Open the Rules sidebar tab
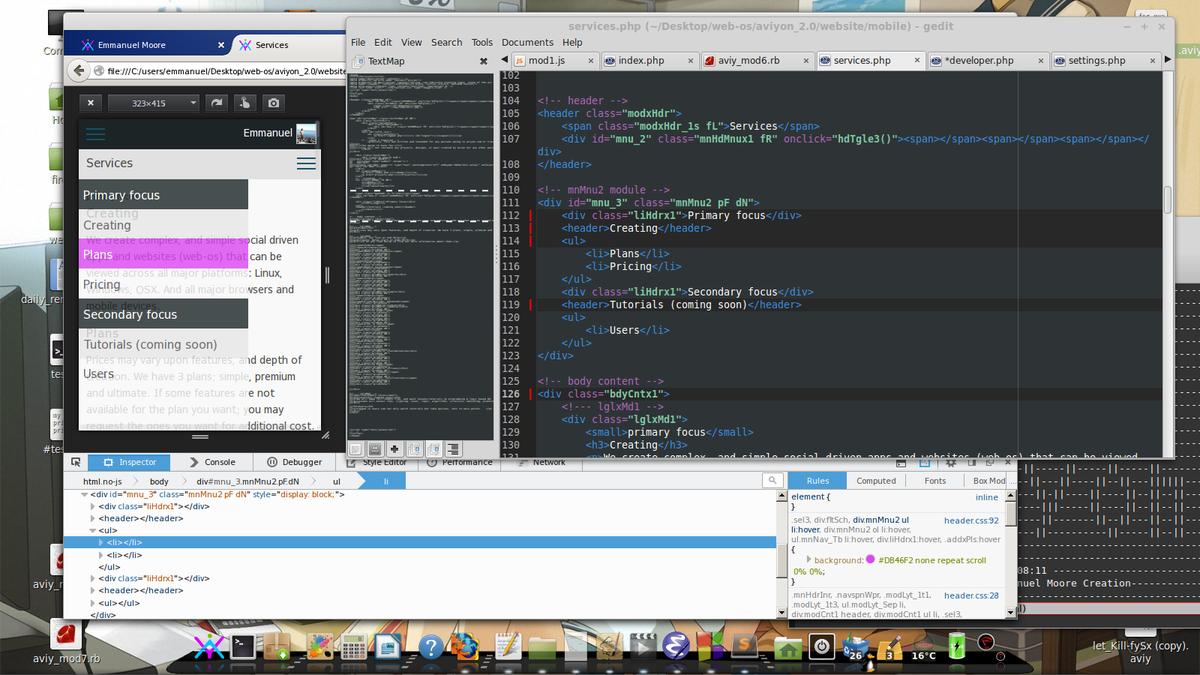 pyautogui.click(x=818, y=481)
